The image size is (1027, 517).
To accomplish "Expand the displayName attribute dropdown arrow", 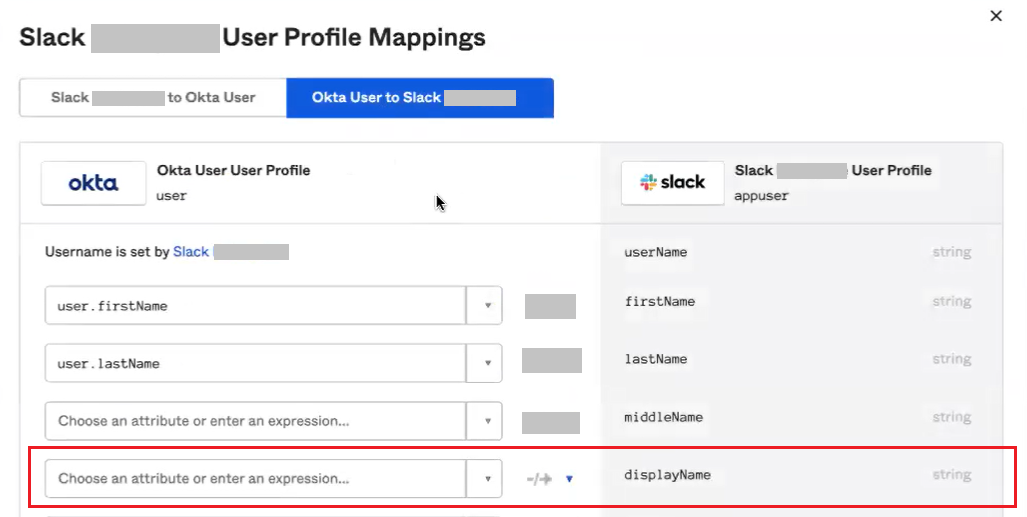I will tap(486, 479).
